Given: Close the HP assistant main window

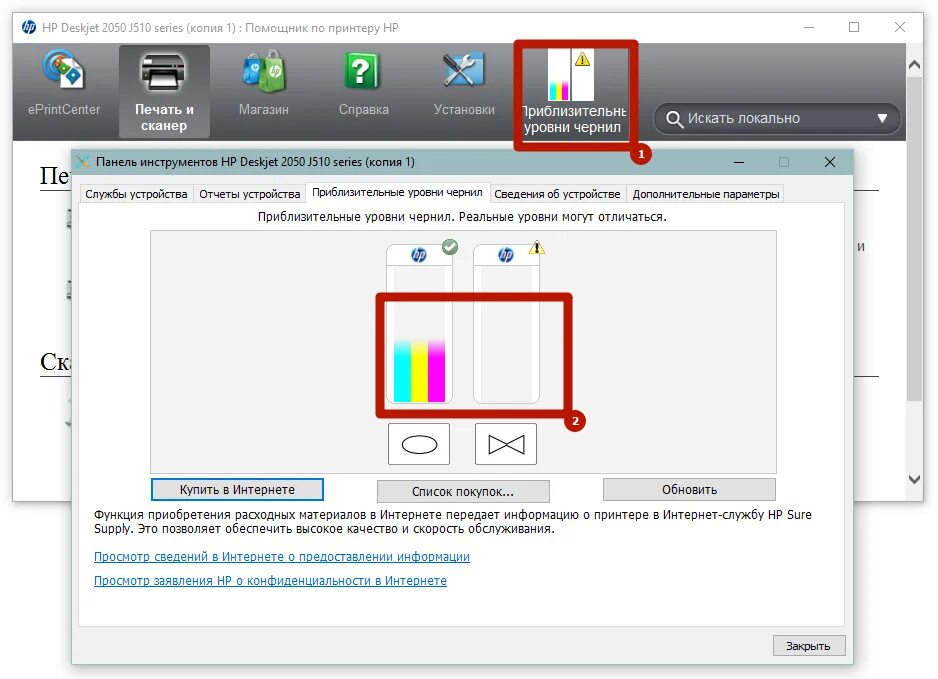Looking at the screenshot, I should (900, 28).
